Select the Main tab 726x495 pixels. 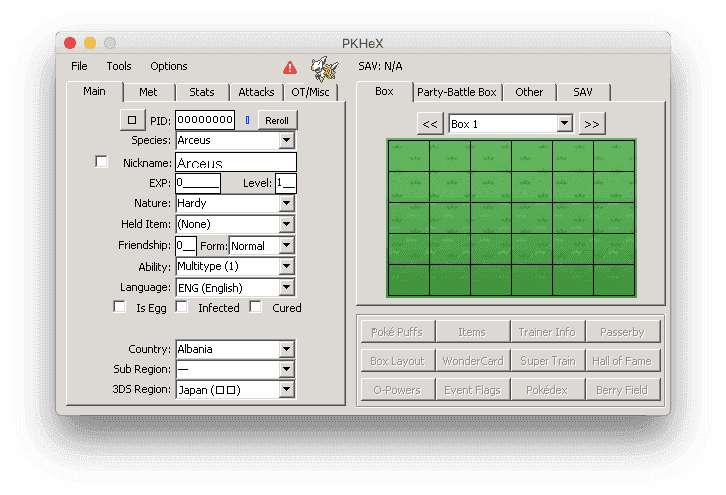(x=94, y=91)
